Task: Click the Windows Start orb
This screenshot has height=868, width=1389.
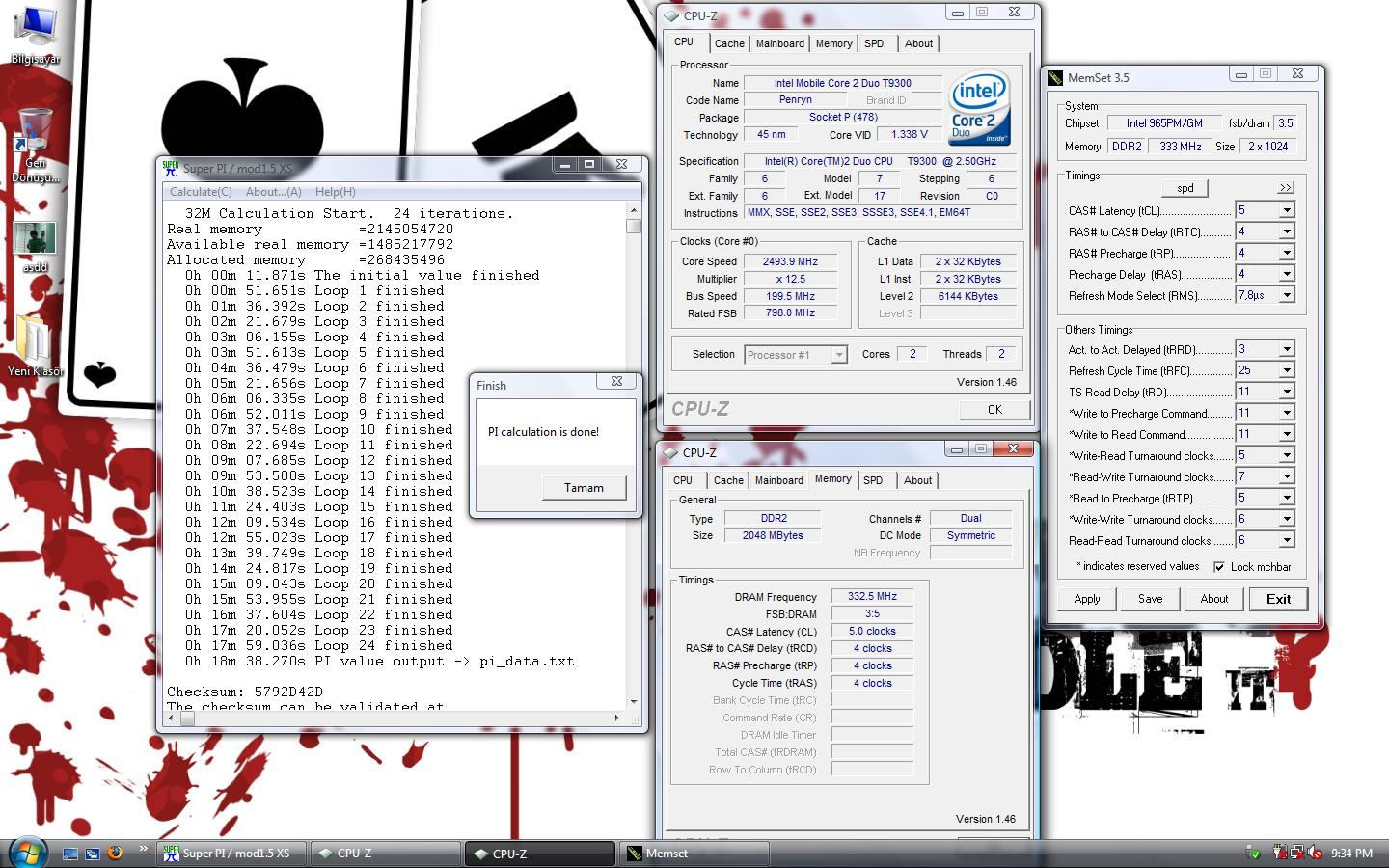Action: coord(27,853)
